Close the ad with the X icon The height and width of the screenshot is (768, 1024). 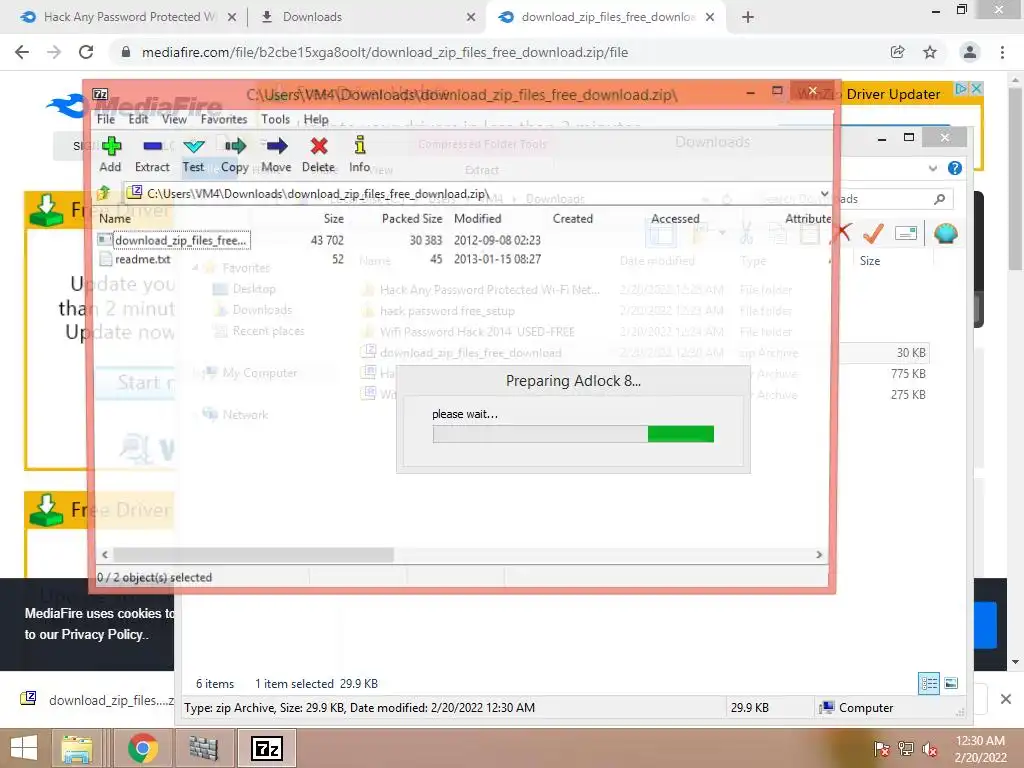(x=976, y=88)
